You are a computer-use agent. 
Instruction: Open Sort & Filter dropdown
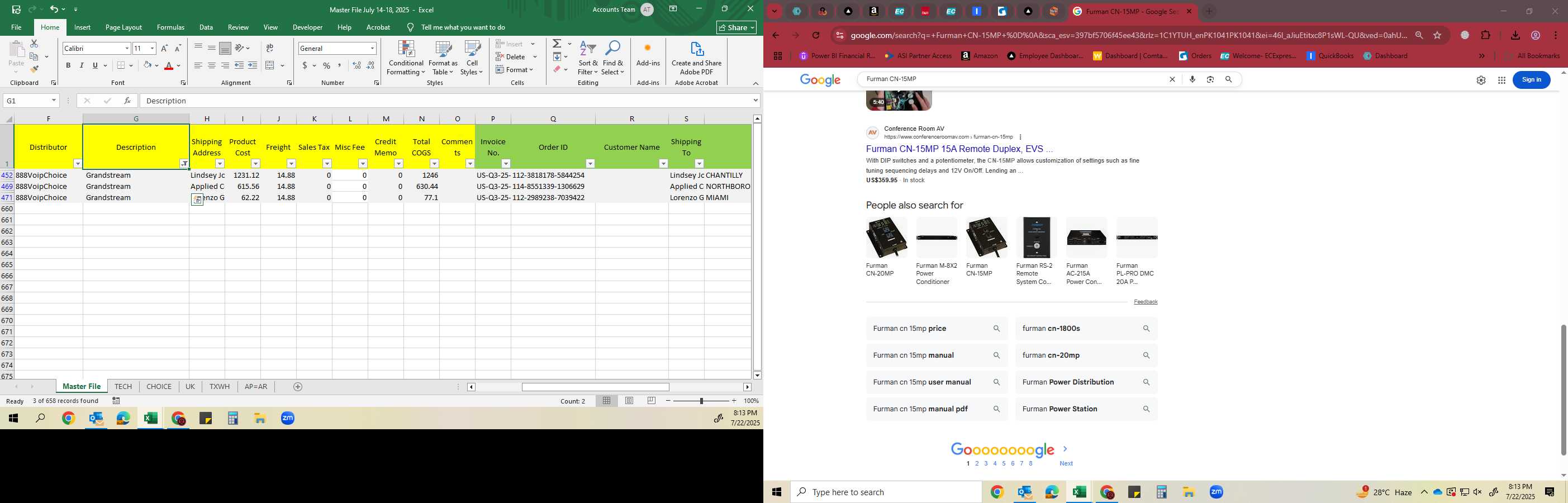pyautogui.click(x=588, y=59)
